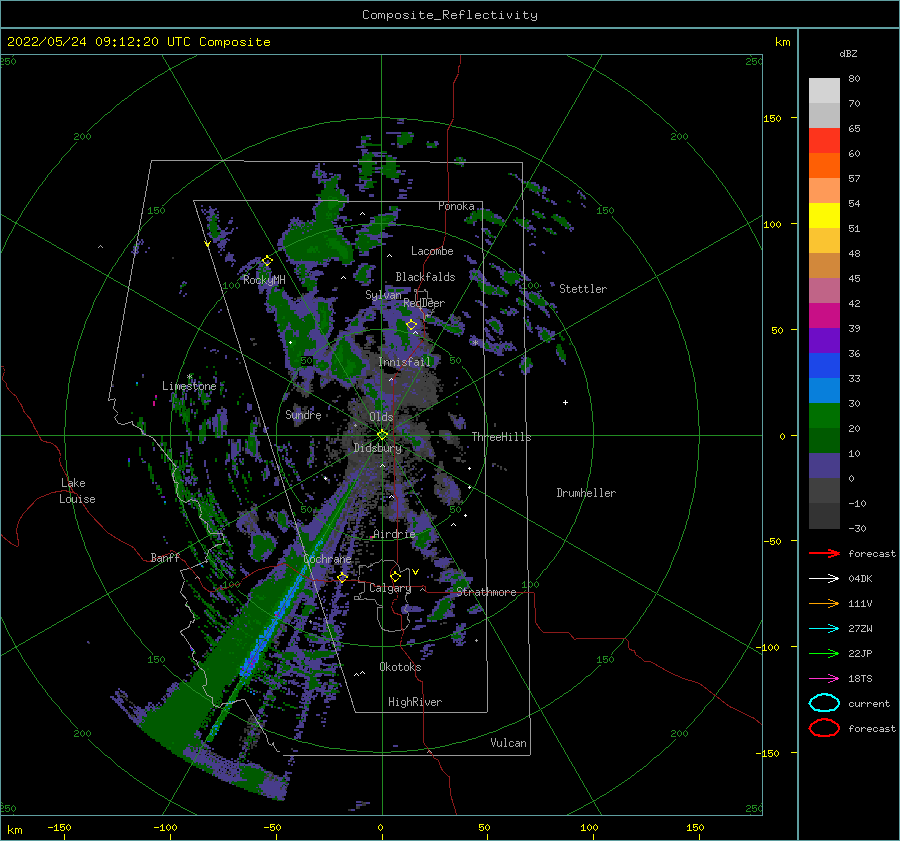Pick the yellow 54 dBZ color band

824,215
